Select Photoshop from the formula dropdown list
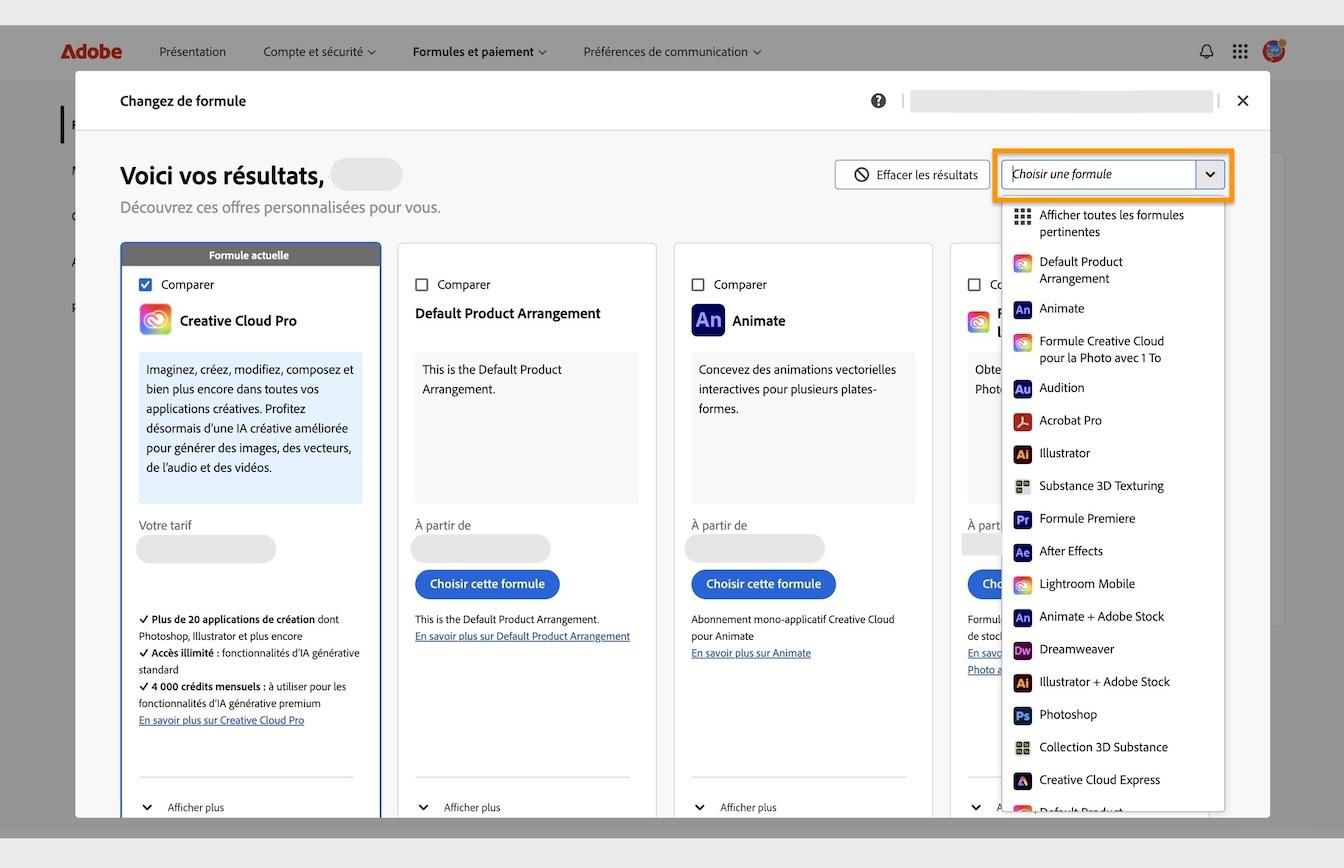Viewport: 1344px width, 868px height. coord(1067,714)
